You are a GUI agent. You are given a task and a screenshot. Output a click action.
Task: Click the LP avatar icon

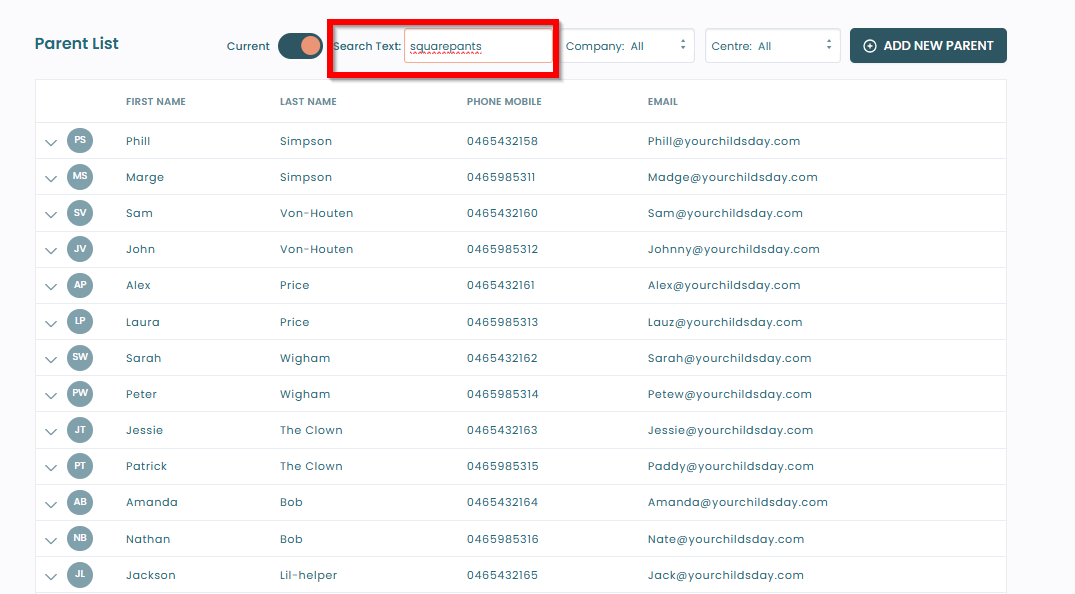[80, 321]
